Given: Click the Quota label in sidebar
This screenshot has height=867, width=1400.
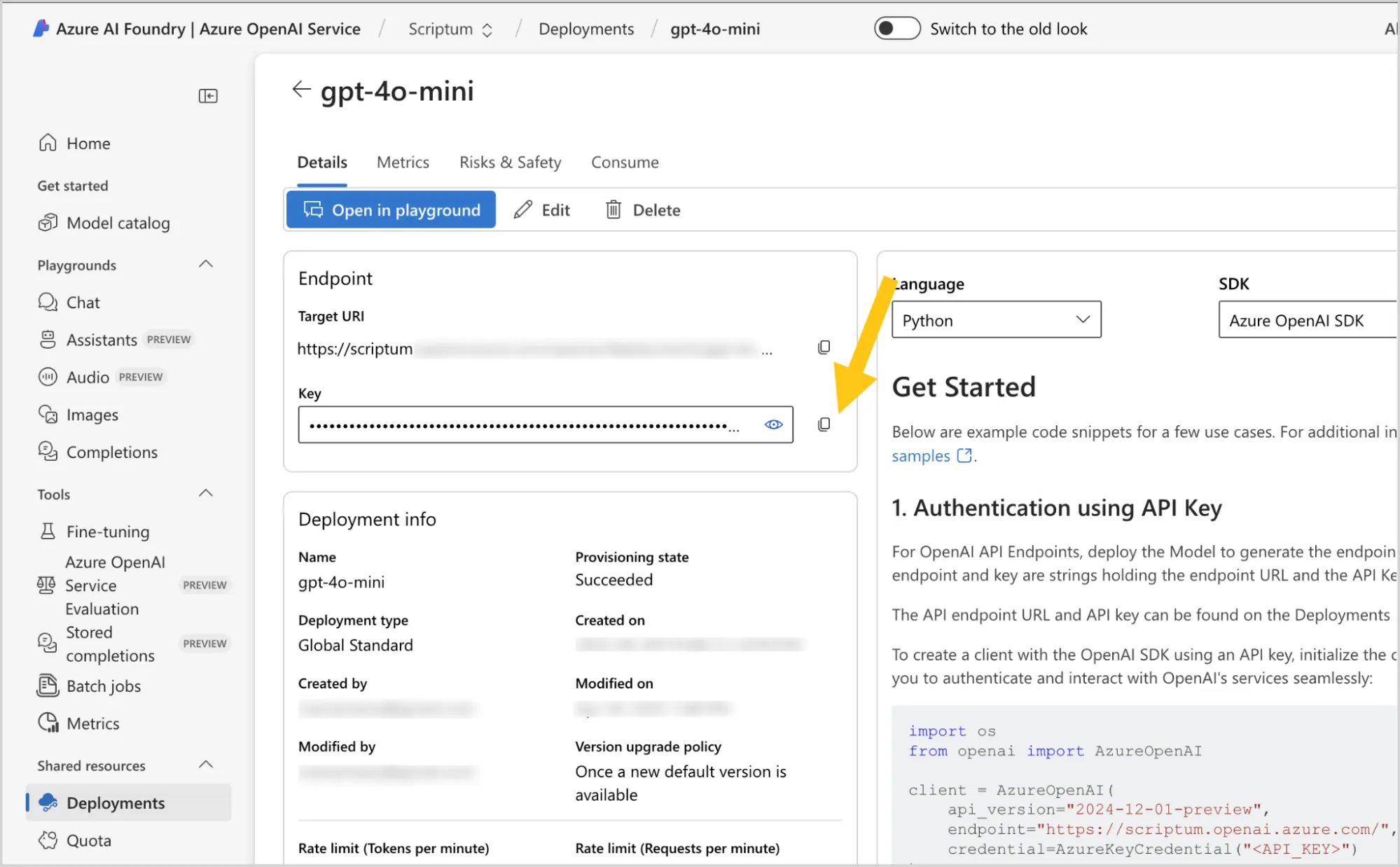Looking at the screenshot, I should point(89,840).
